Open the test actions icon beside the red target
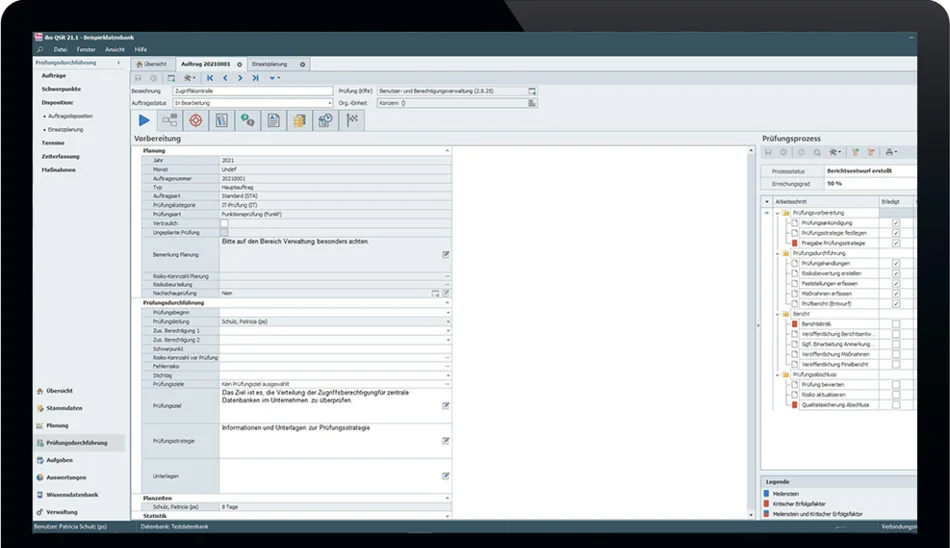This screenshot has width=950, height=548. [x=222, y=121]
